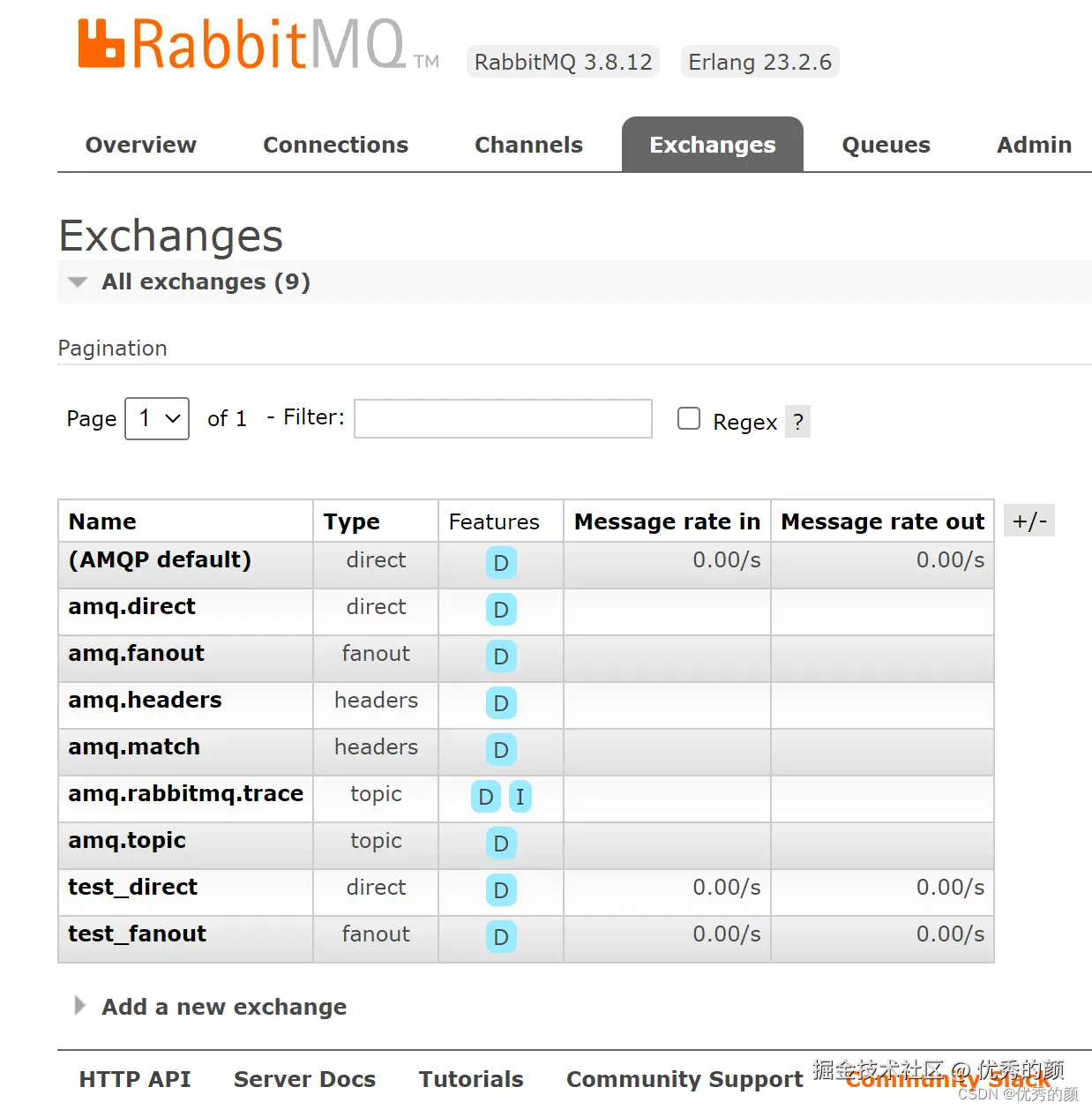The image size is (1092, 1110).
Task: Focus the exchange Filter input field
Action: point(504,418)
